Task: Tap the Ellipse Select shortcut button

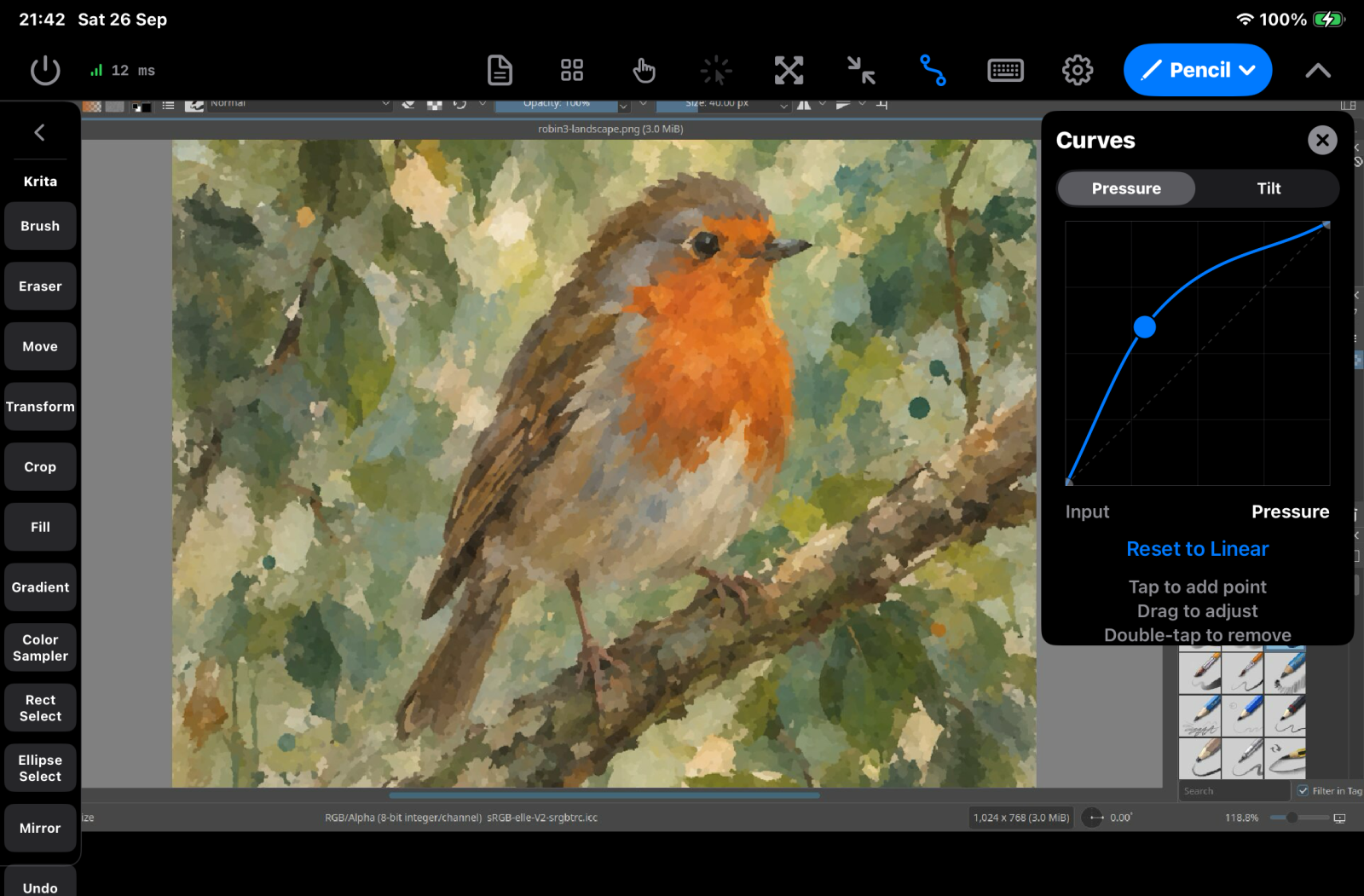Action: click(x=40, y=768)
